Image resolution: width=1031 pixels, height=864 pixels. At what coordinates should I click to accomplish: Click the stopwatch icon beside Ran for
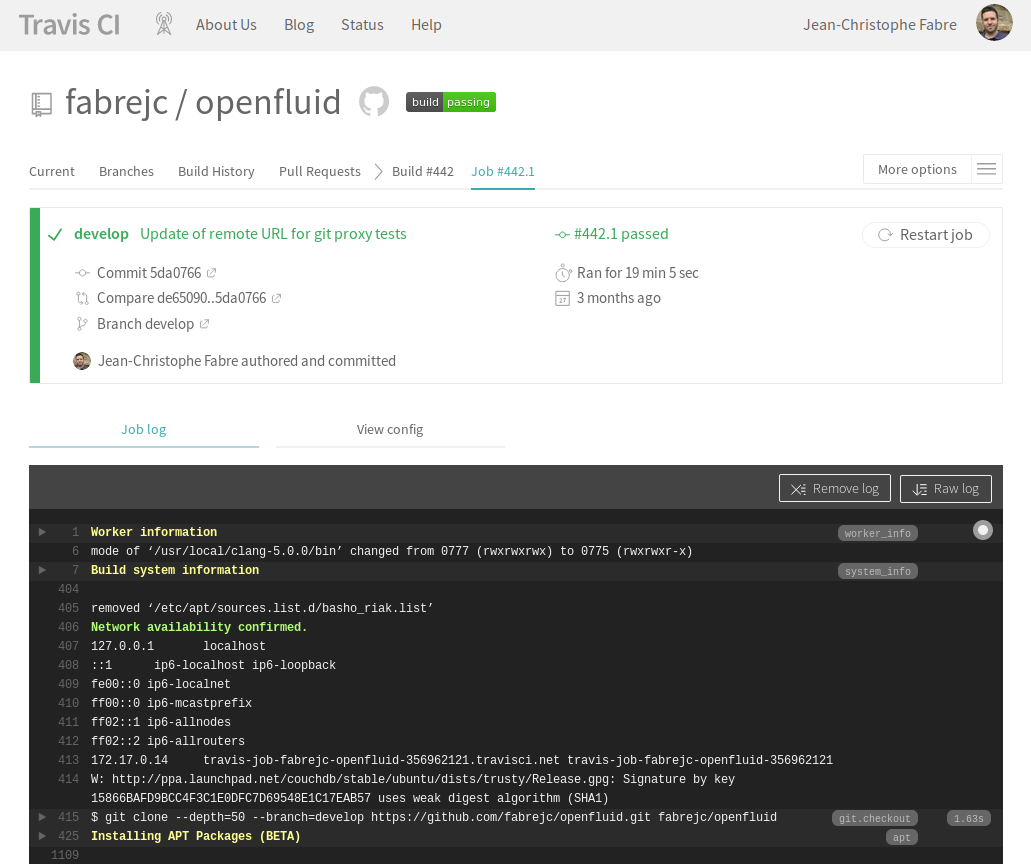[563, 273]
